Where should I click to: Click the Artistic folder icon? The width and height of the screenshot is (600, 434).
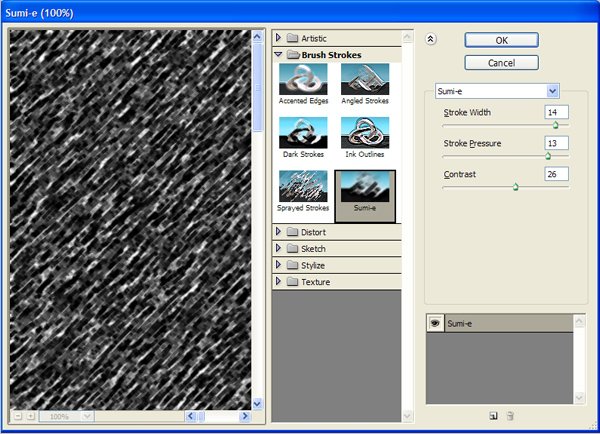292,38
